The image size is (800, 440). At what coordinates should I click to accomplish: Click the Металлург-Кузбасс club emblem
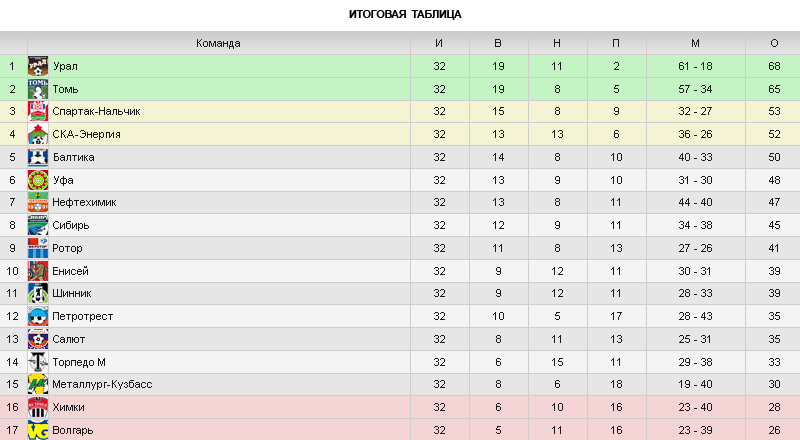pos(38,385)
